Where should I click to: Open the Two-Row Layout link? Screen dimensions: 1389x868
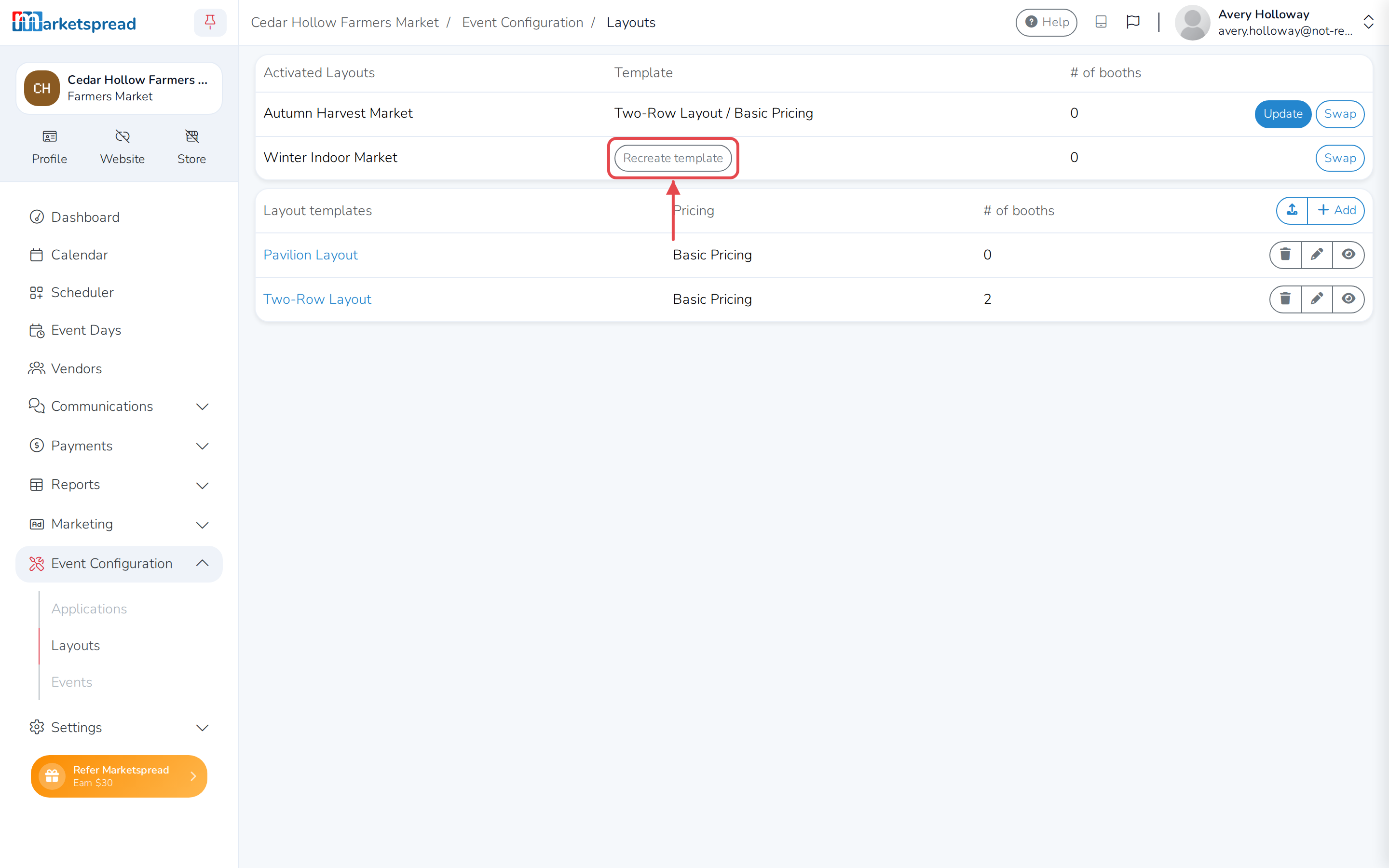(317, 298)
